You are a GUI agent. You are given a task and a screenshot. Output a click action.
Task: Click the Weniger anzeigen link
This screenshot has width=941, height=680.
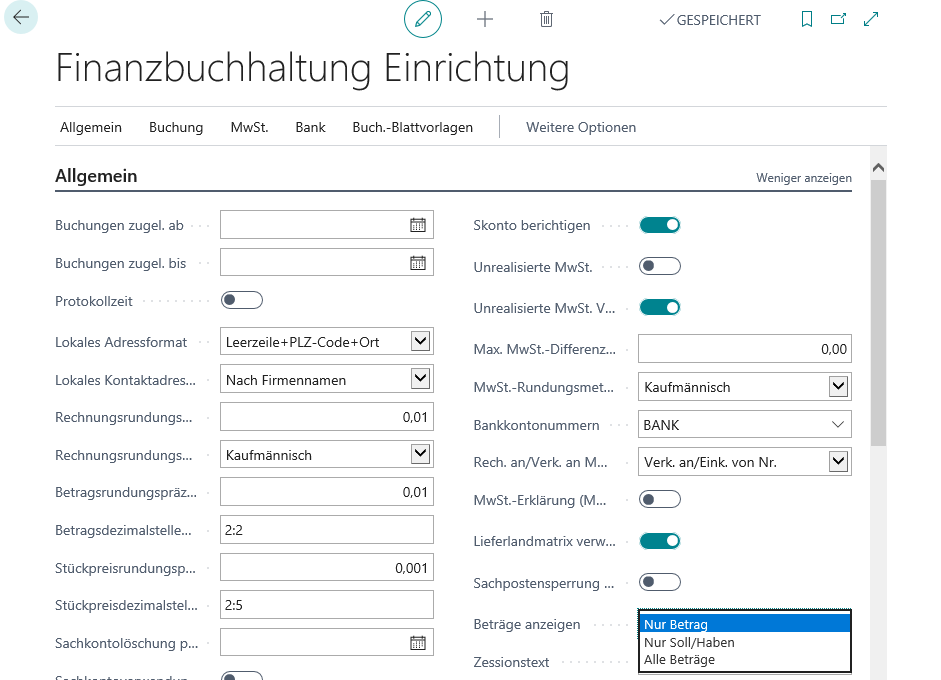click(803, 178)
